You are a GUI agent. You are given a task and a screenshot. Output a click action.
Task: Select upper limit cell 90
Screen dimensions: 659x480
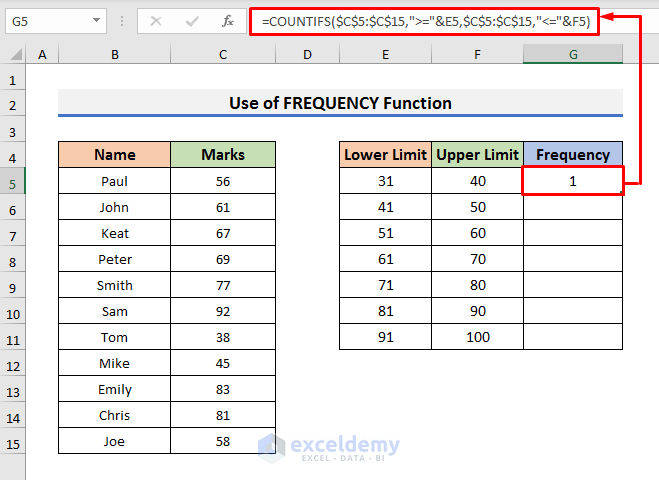(x=477, y=311)
